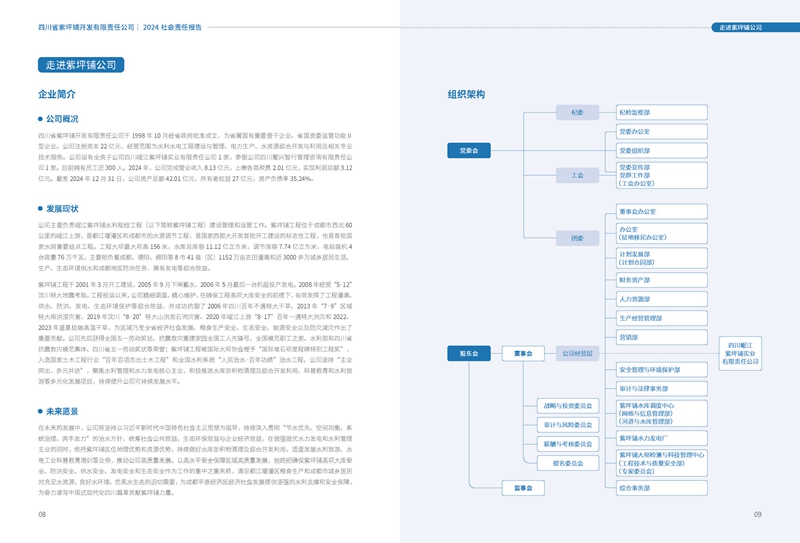Click the 走进紫坪铺公司 tab at top right
This screenshot has height=543, width=800.
click(x=748, y=27)
